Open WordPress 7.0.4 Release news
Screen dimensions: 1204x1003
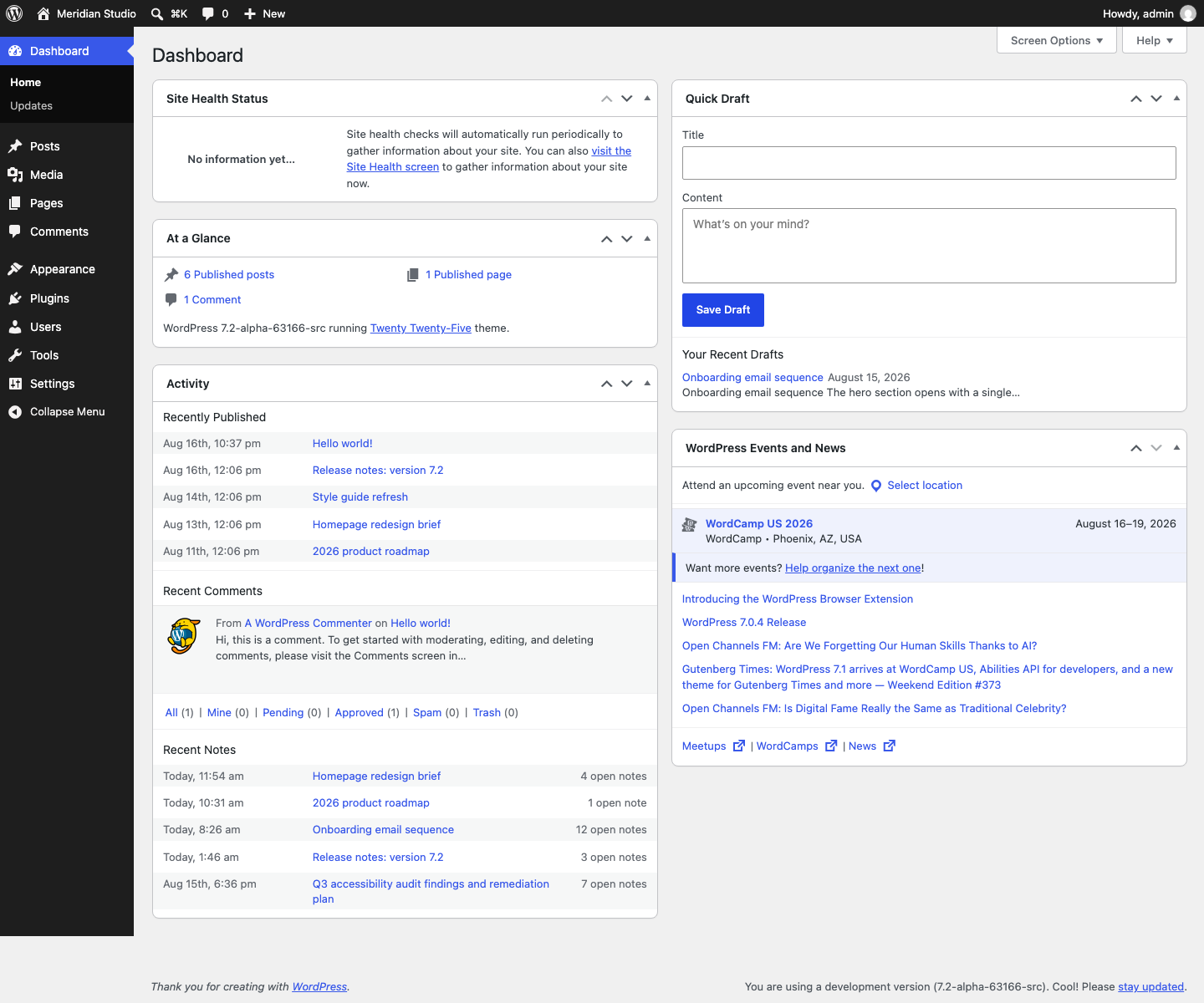click(x=744, y=623)
